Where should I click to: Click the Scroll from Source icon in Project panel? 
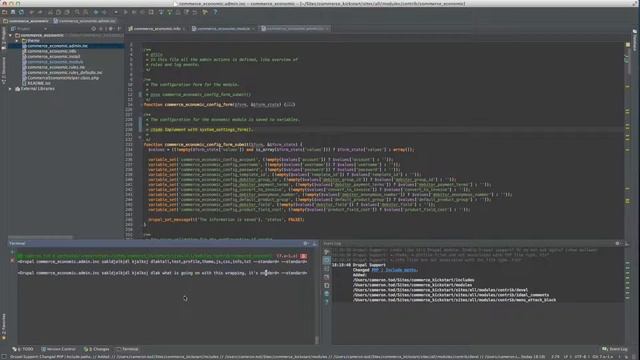point(94,29)
